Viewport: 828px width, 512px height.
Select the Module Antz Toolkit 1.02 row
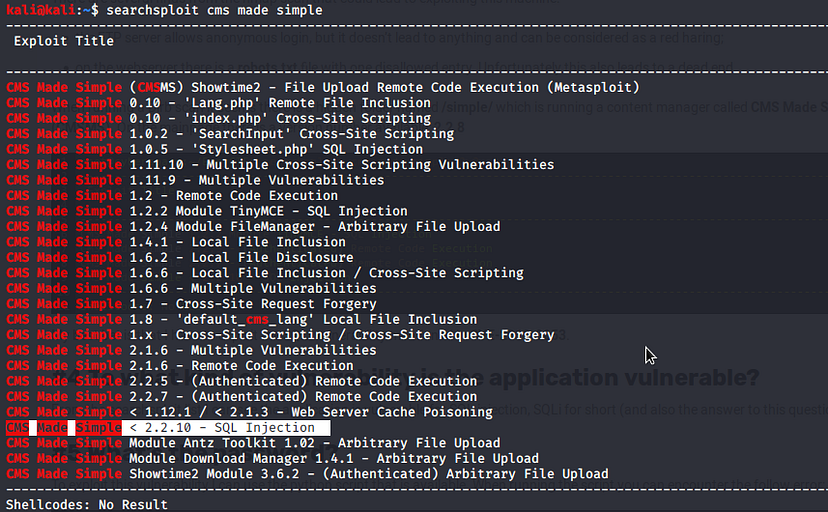pyautogui.click(x=253, y=443)
